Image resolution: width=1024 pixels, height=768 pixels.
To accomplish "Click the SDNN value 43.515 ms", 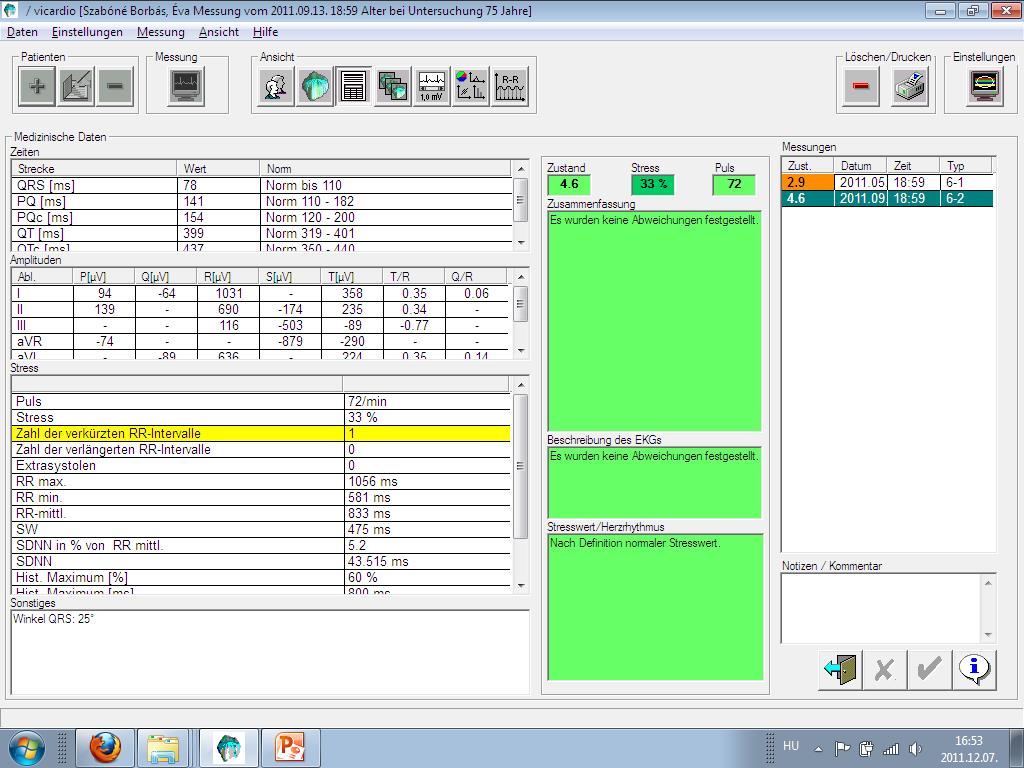I will click(378, 562).
